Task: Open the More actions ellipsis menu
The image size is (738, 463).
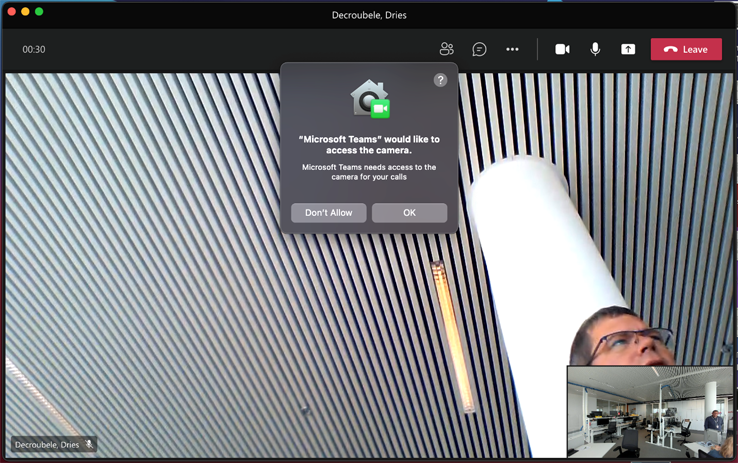Action: click(x=512, y=49)
